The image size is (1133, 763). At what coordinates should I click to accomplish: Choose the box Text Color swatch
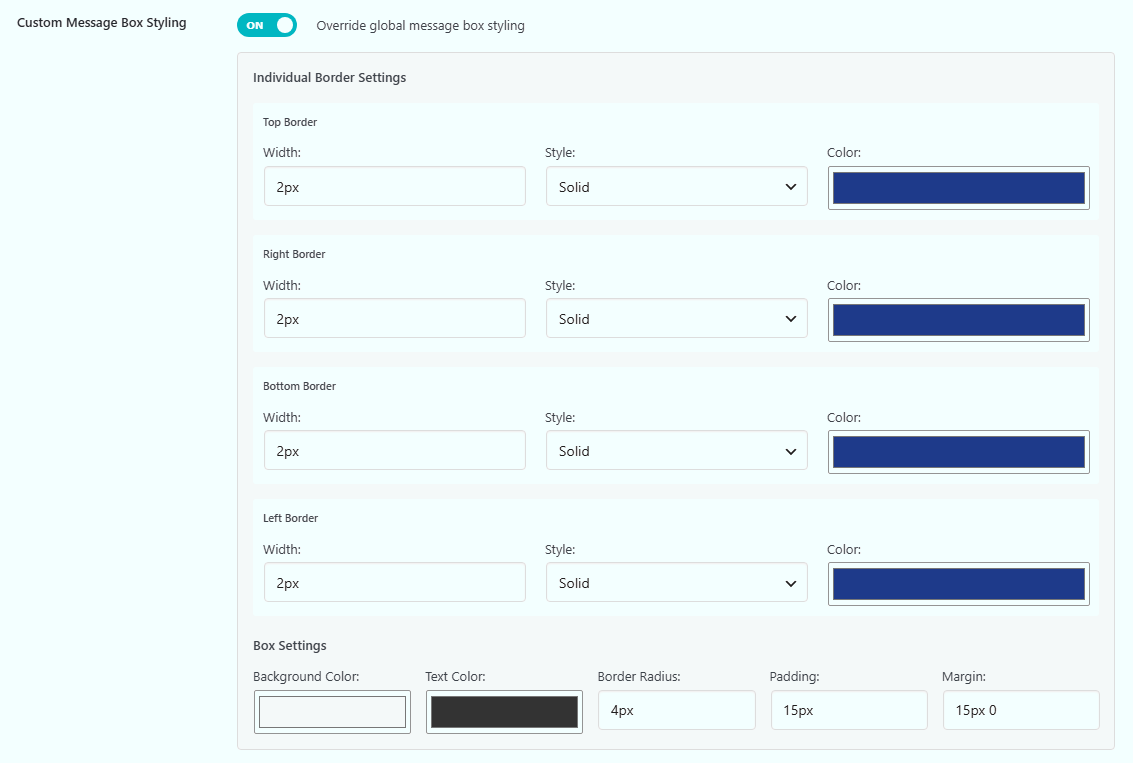(x=504, y=712)
